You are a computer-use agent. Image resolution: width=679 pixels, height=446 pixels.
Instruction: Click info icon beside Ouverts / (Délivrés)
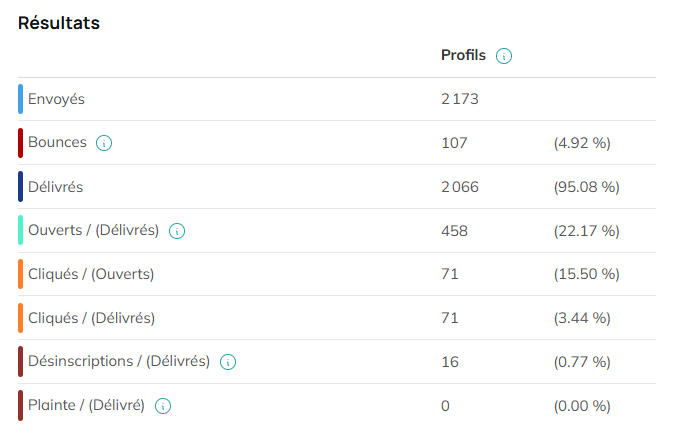177,231
